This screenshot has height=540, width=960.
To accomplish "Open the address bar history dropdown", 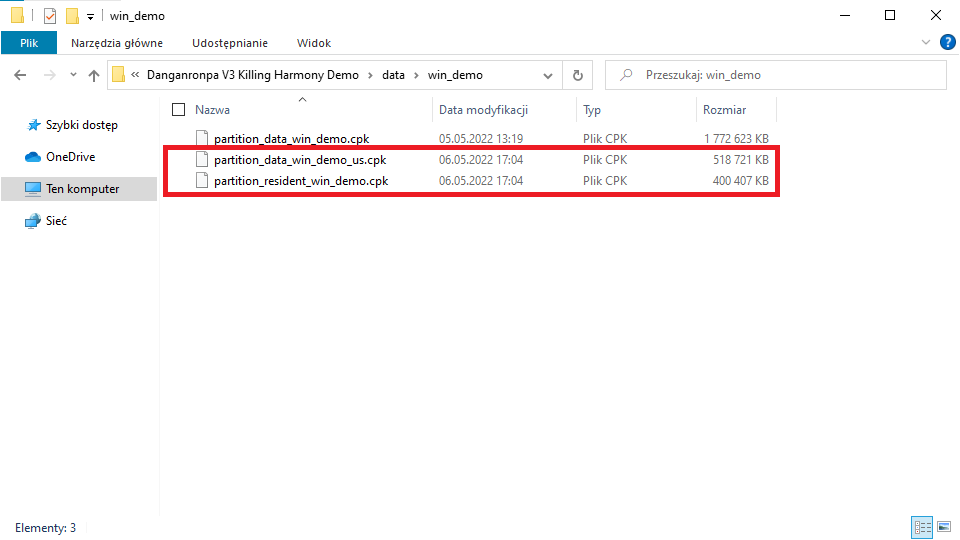I will point(547,75).
